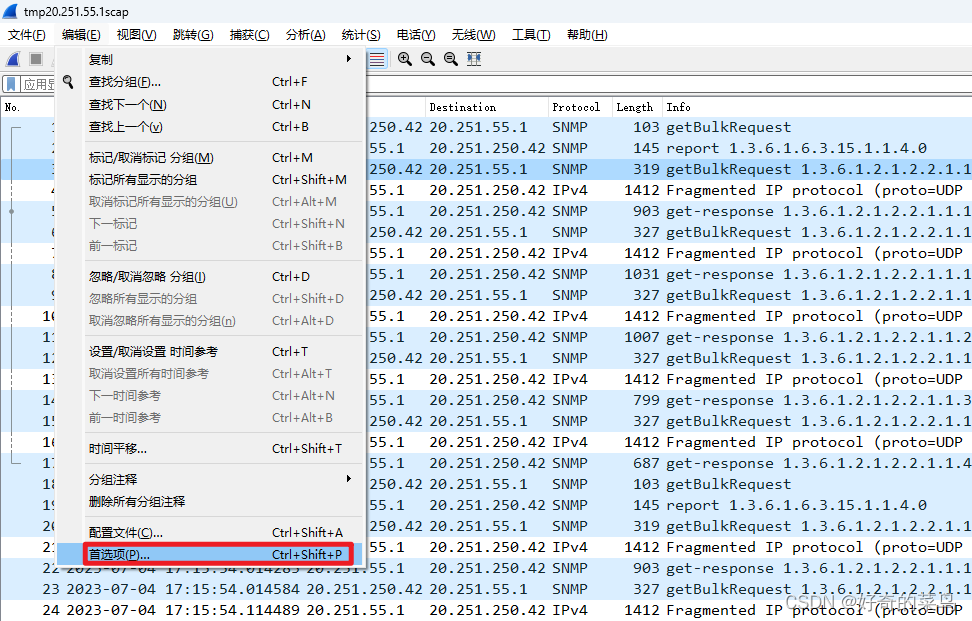The height and width of the screenshot is (621, 972).
Task: Select 标记/取消标记 分组(M)
Action: point(211,158)
